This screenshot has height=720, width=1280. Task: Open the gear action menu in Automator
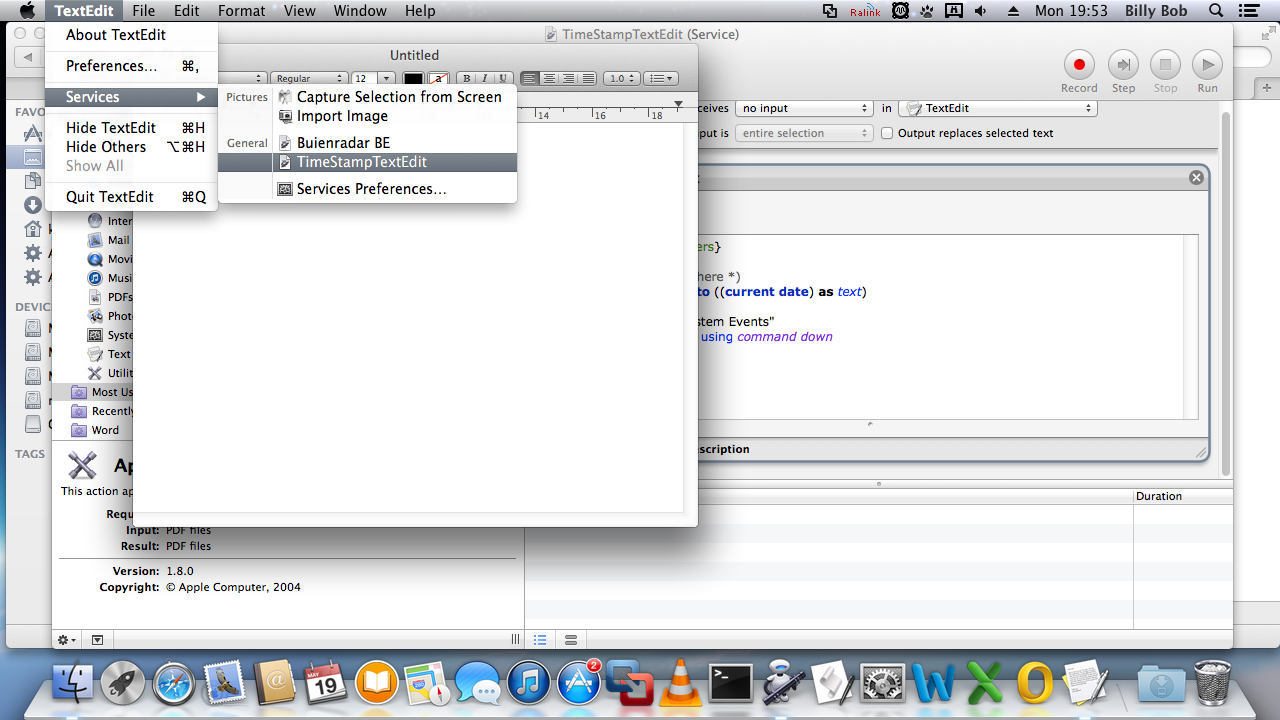pyautogui.click(x=67, y=640)
